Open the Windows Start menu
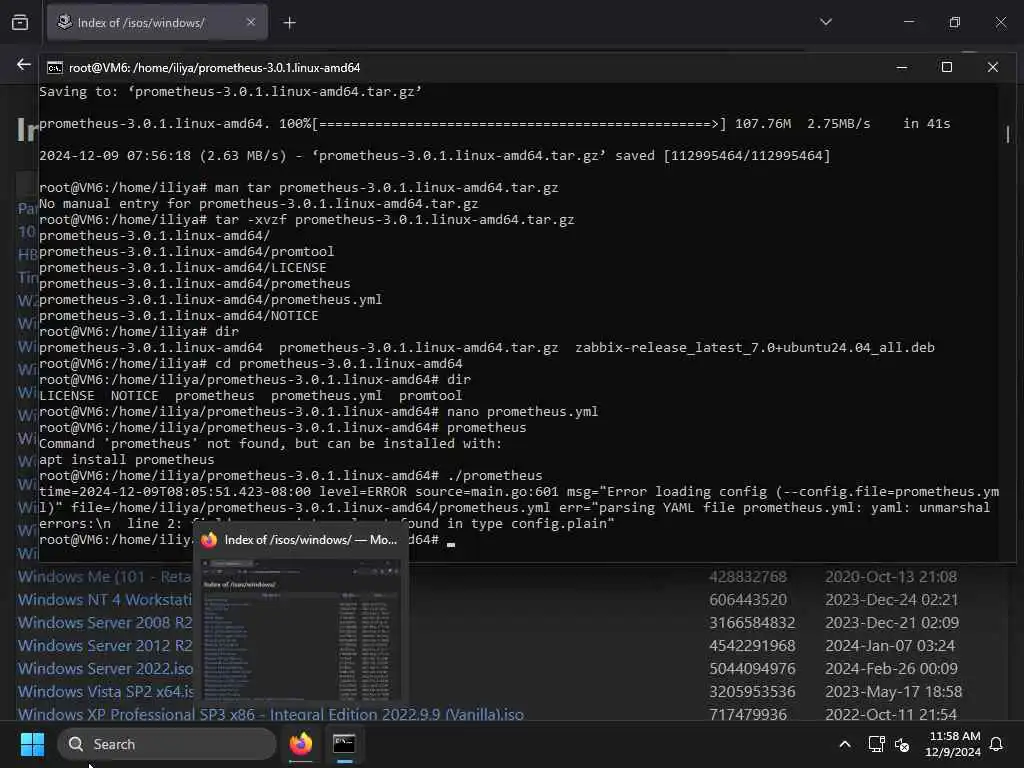Image resolution: width=1024 pixels, height=768 pixels. tap(32, 744)
